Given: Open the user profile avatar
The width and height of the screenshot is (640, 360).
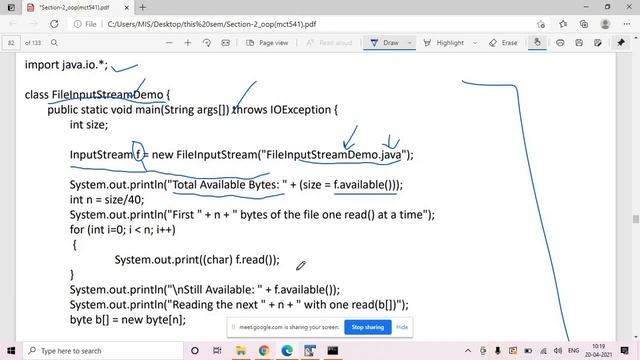Looking at the screenshot, I should [x=605, y=24].
